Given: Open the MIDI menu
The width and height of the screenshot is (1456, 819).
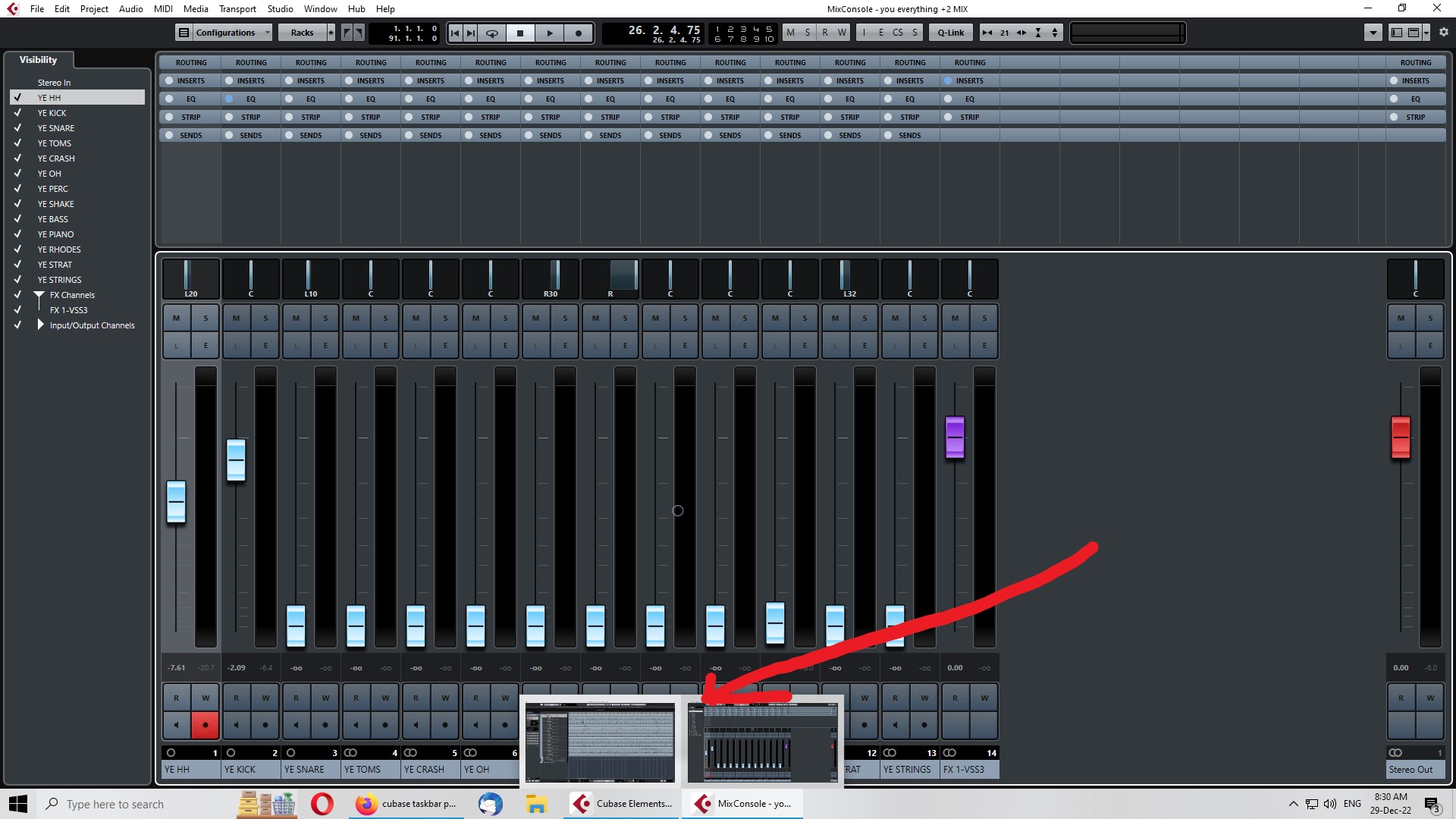Looking at the screenshot, I should [x=163, y=8].
